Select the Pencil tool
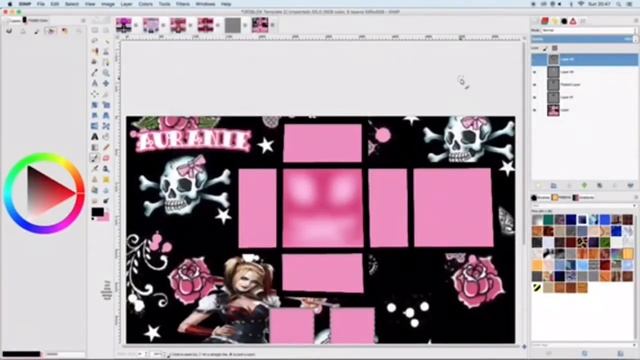The height and width of the screenshot is (360, 640). (106, 147)
